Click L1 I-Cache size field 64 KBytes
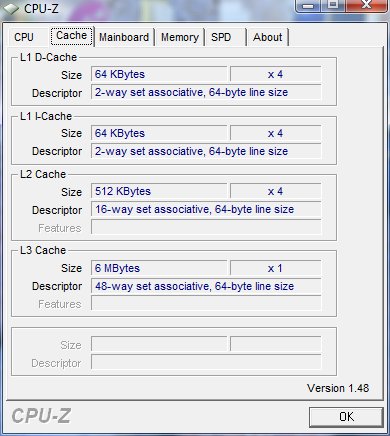 click(159, 133)
